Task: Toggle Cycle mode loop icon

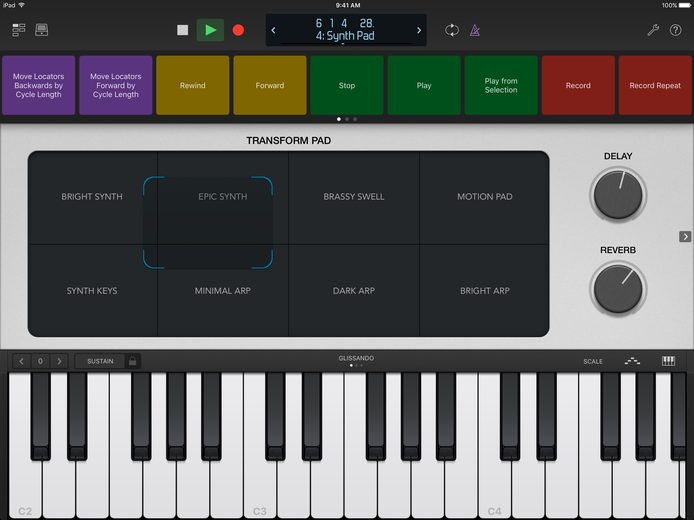Action: (x=451, y=30)
